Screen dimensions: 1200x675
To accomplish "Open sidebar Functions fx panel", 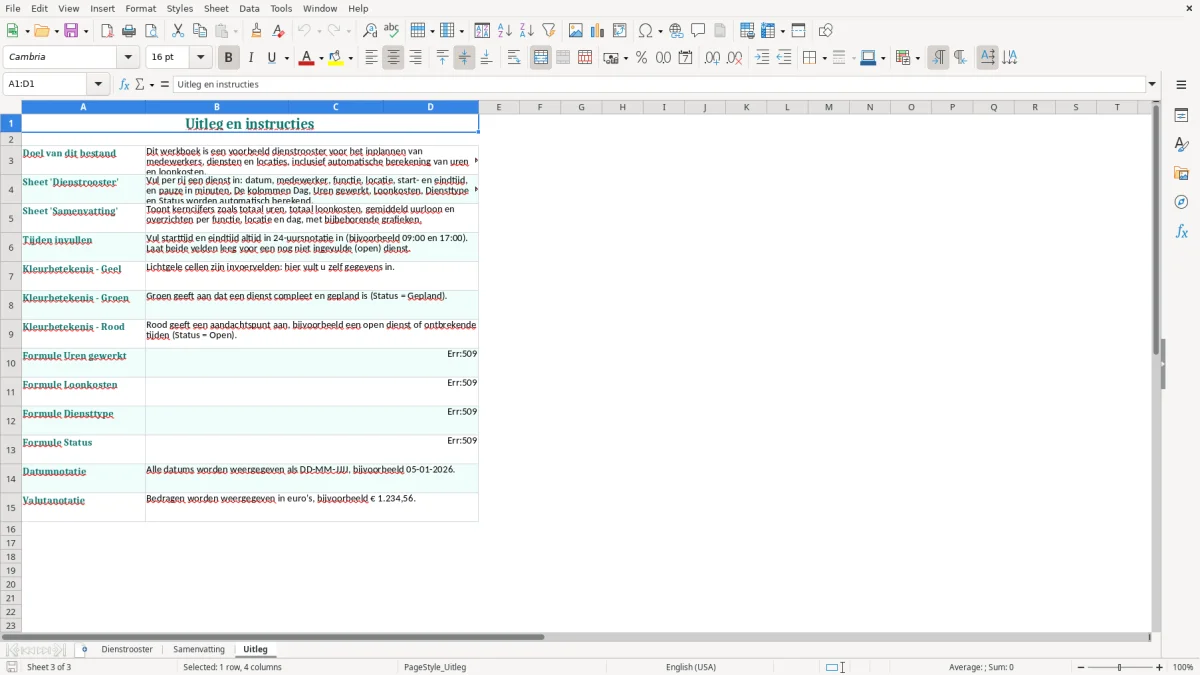I will (x=1181, y=231).
